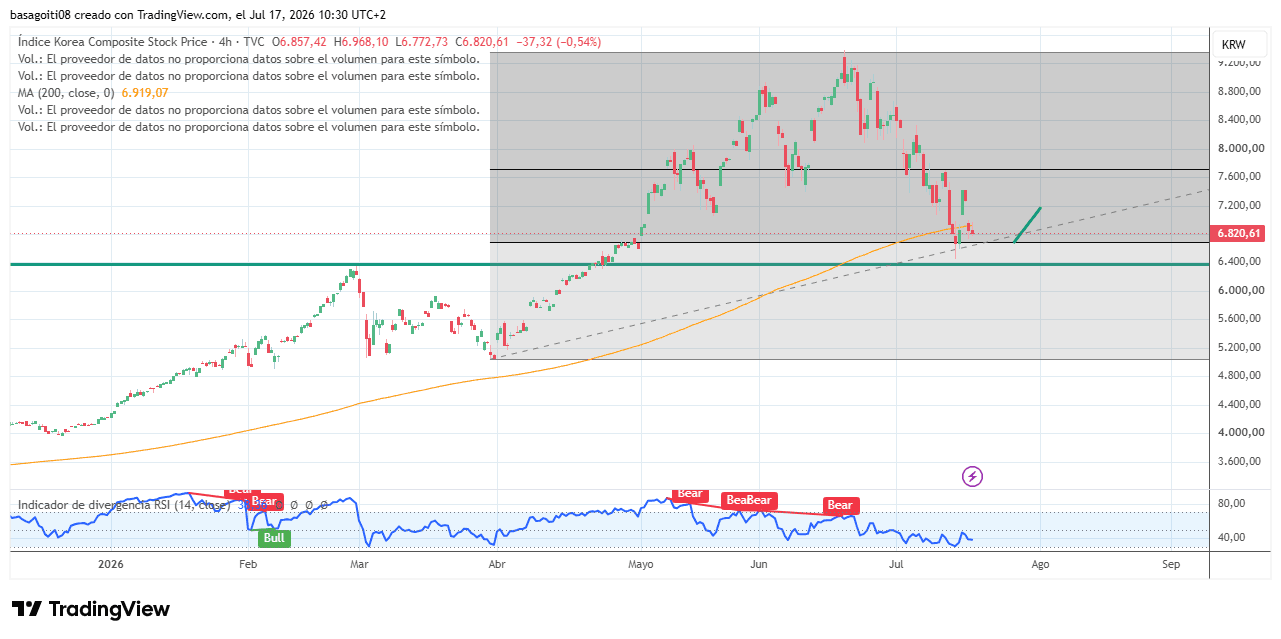Click the 8.800,00 price axis label
This screenshot has width=1281, height=639.
tap(1240, 91)
